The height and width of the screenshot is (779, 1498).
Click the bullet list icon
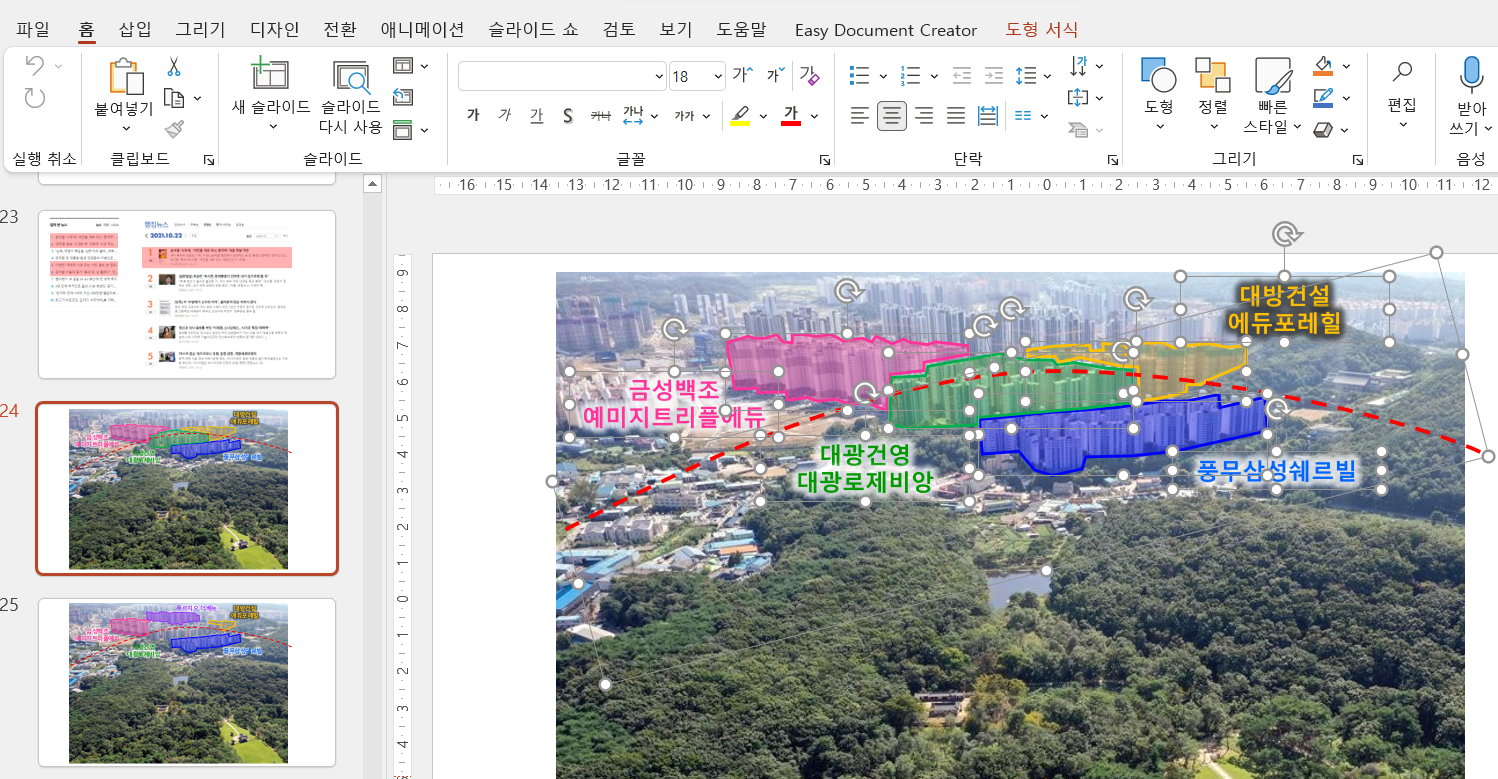tap(859, 75)
